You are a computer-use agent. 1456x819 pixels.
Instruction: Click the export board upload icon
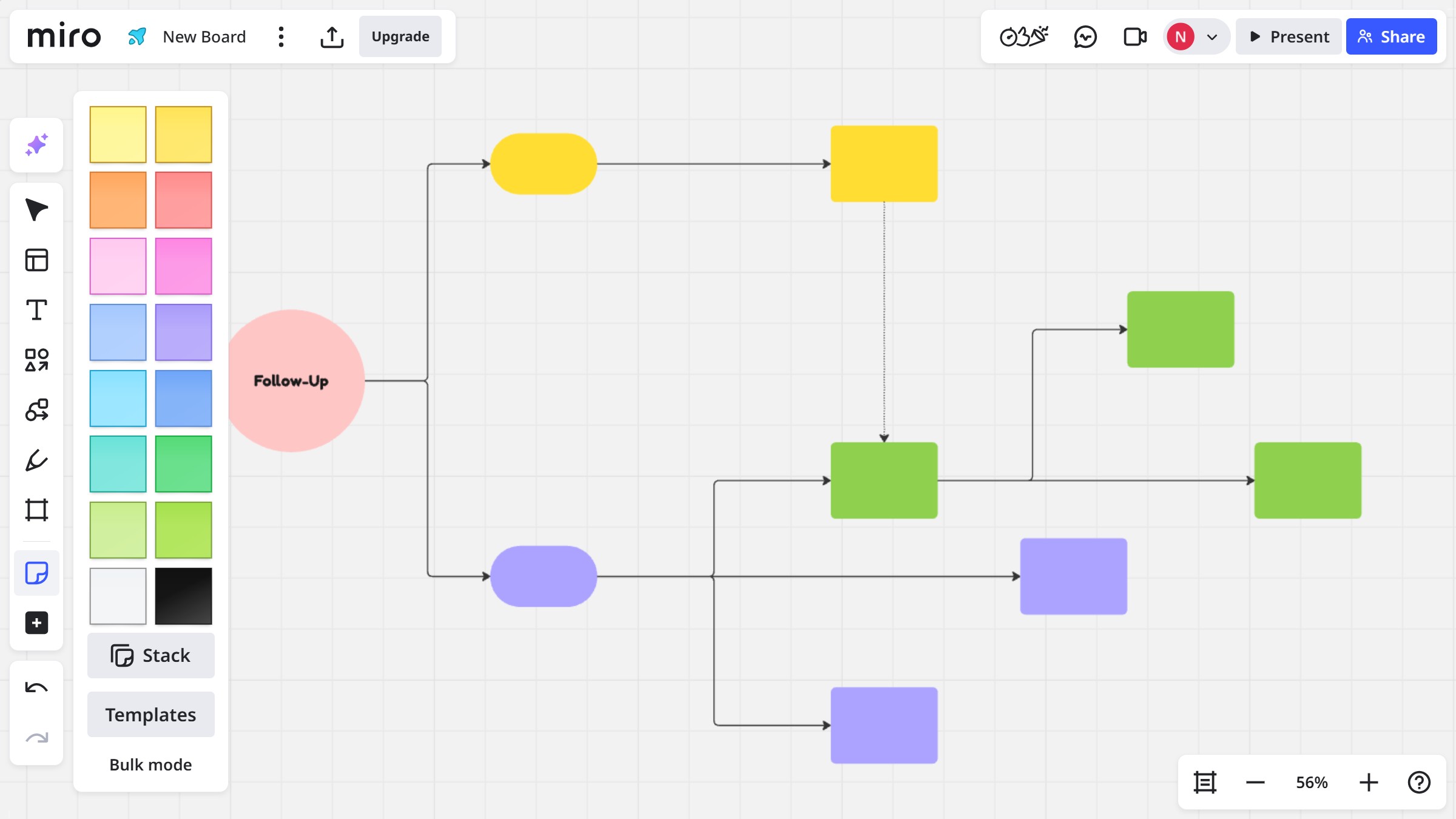332,37
